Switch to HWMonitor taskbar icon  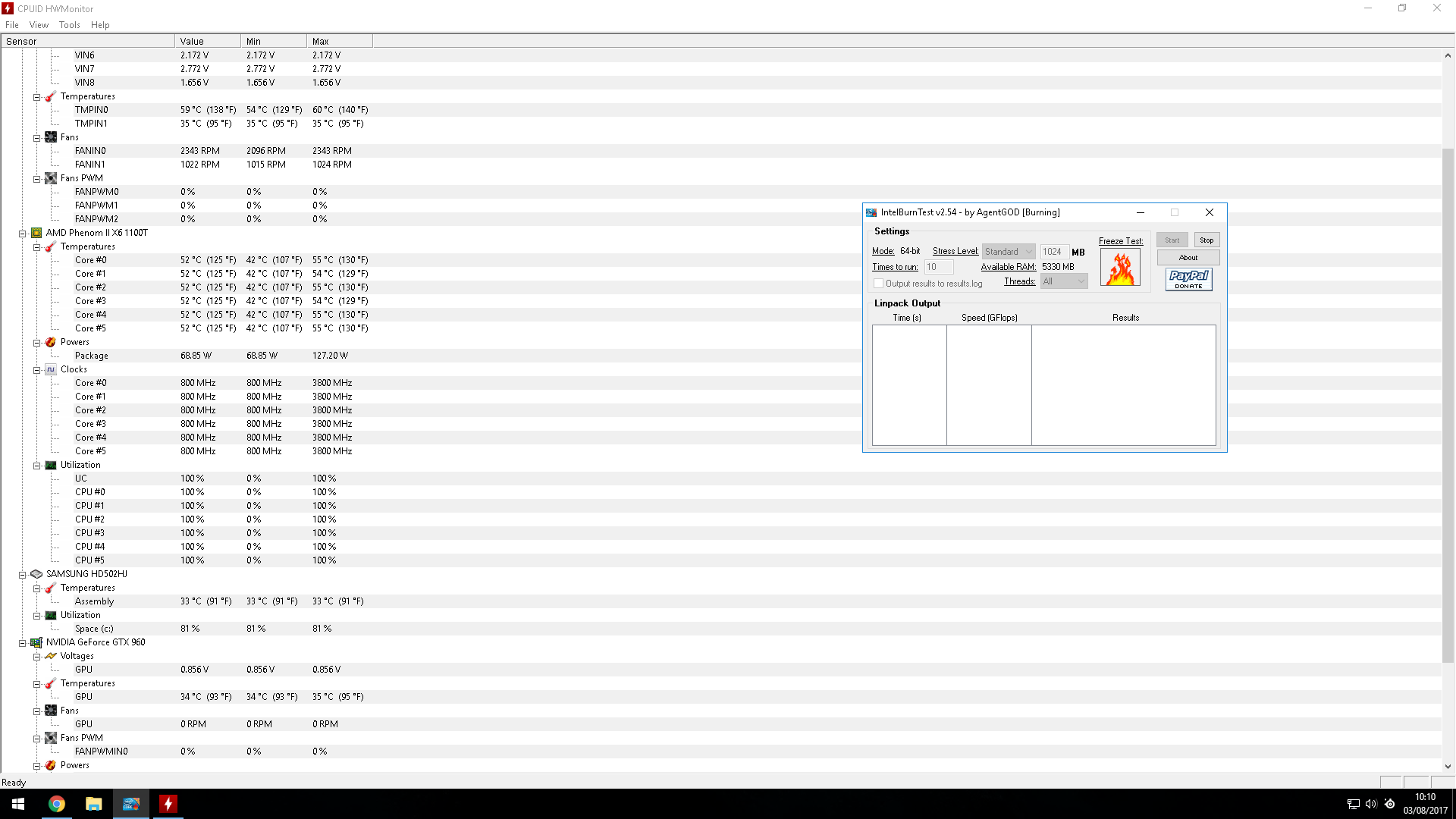[x=168, y=804]
